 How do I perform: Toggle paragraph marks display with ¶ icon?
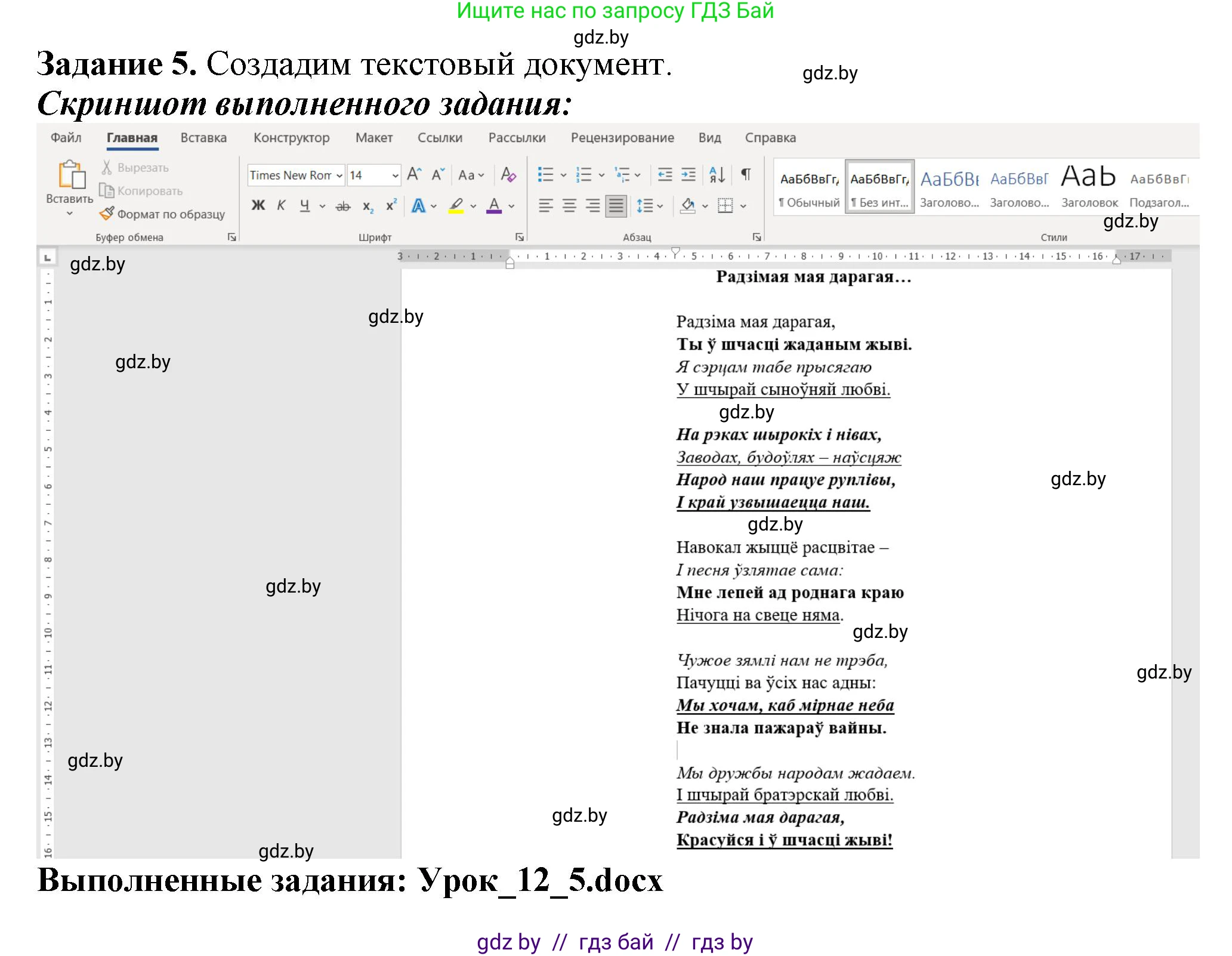(745, 174)
